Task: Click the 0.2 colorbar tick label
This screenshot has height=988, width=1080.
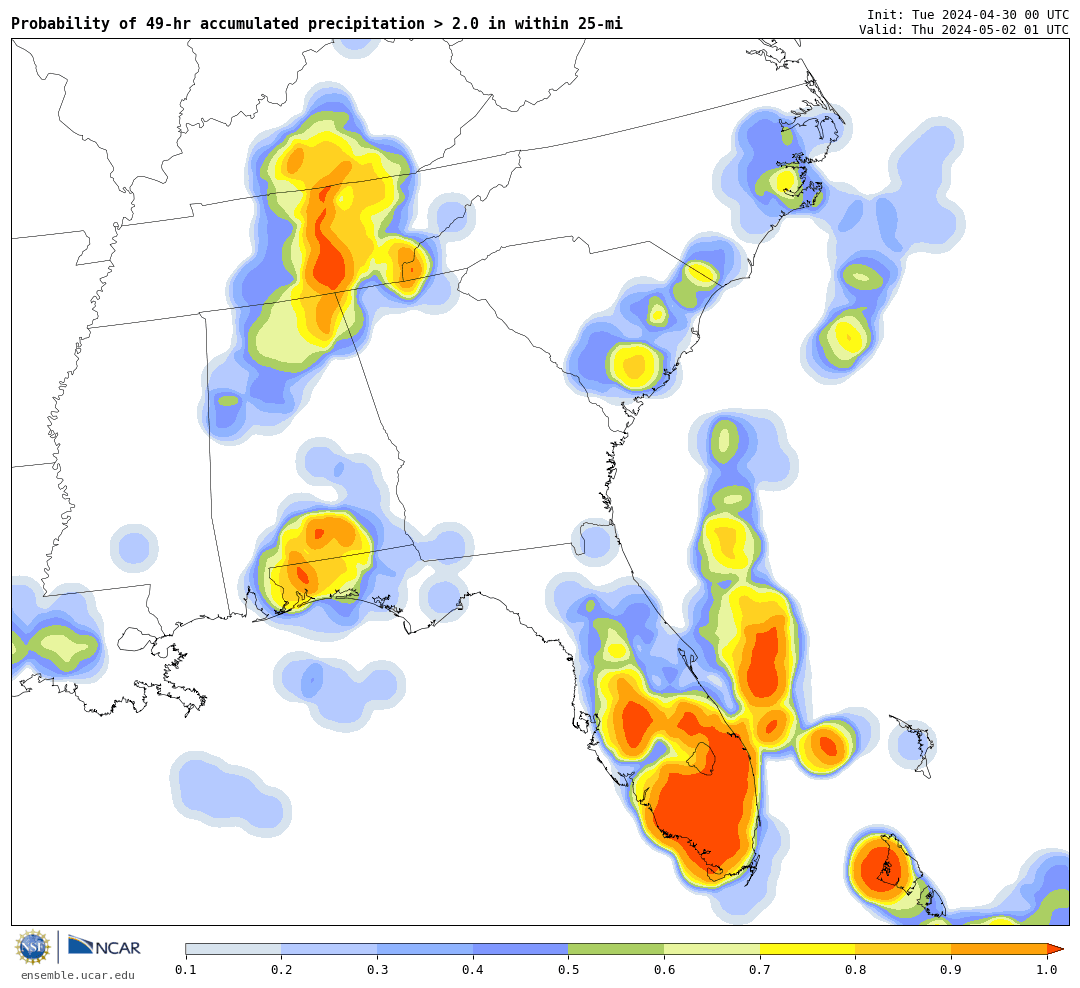Action: coord(281,969)
